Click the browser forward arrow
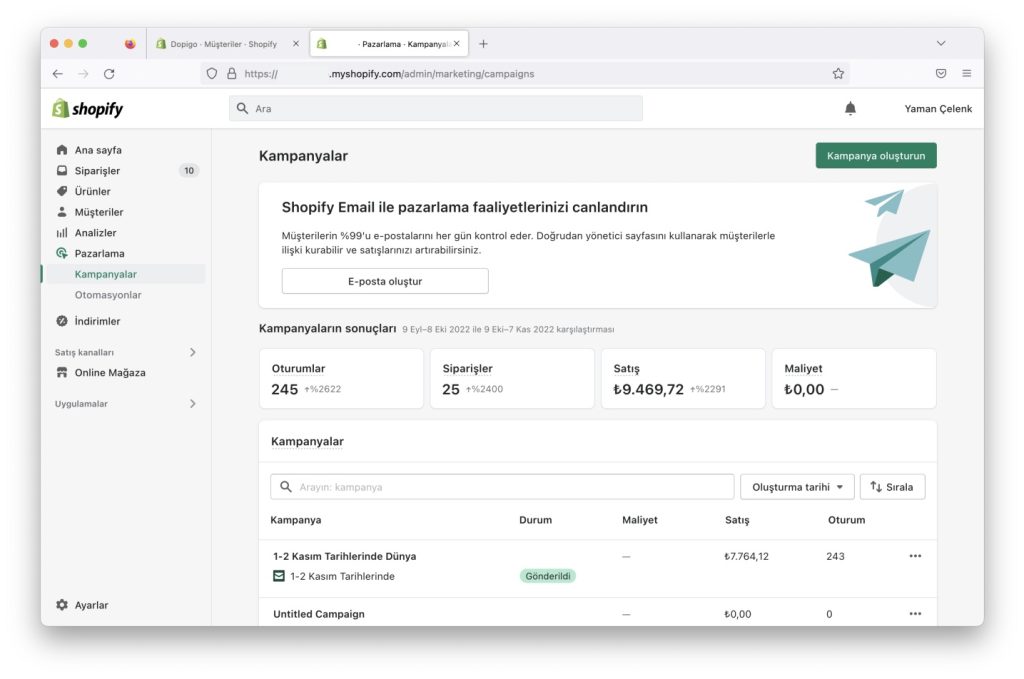 (x=83, y=74)
